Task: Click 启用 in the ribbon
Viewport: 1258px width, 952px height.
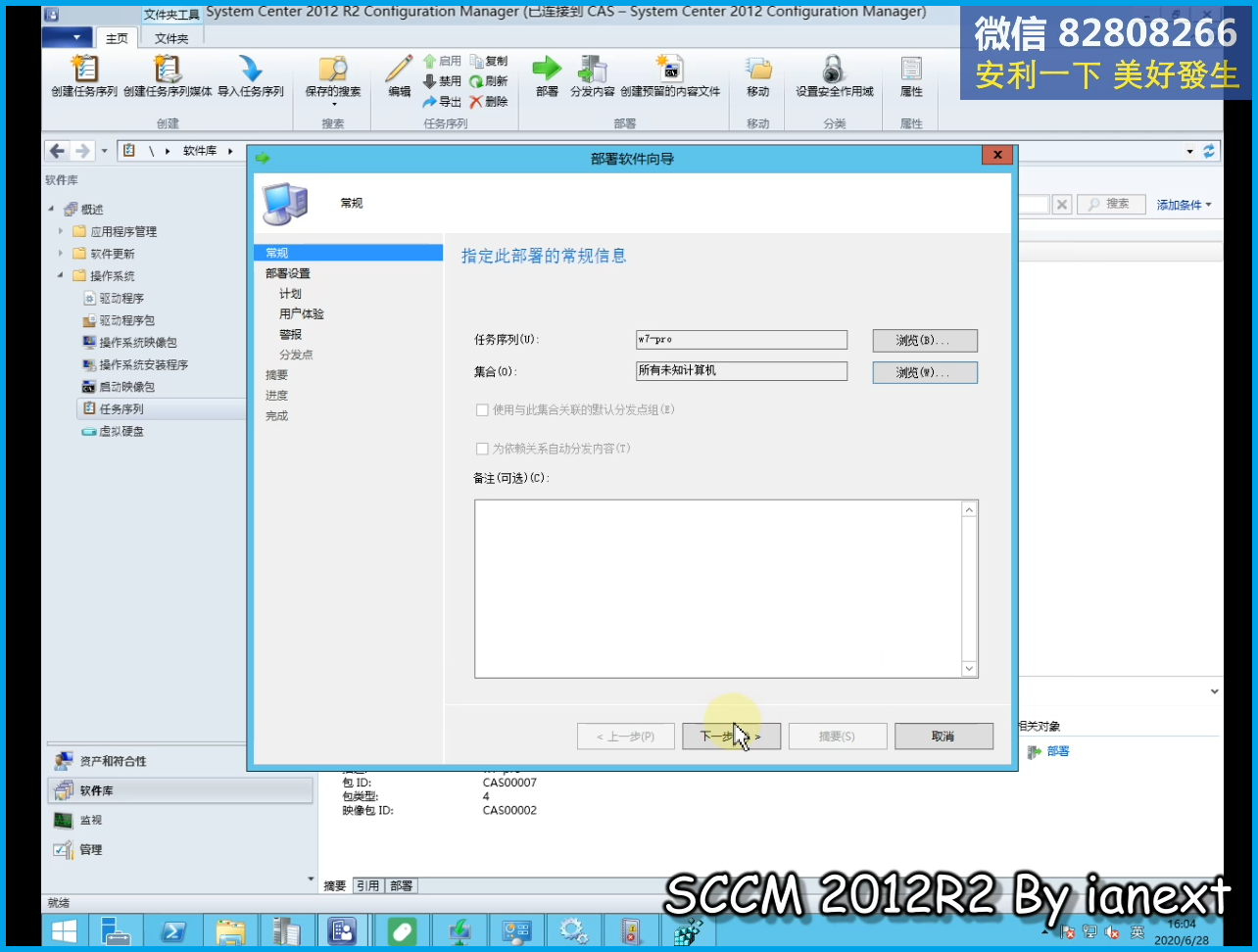Action: (x=442, y=61)
